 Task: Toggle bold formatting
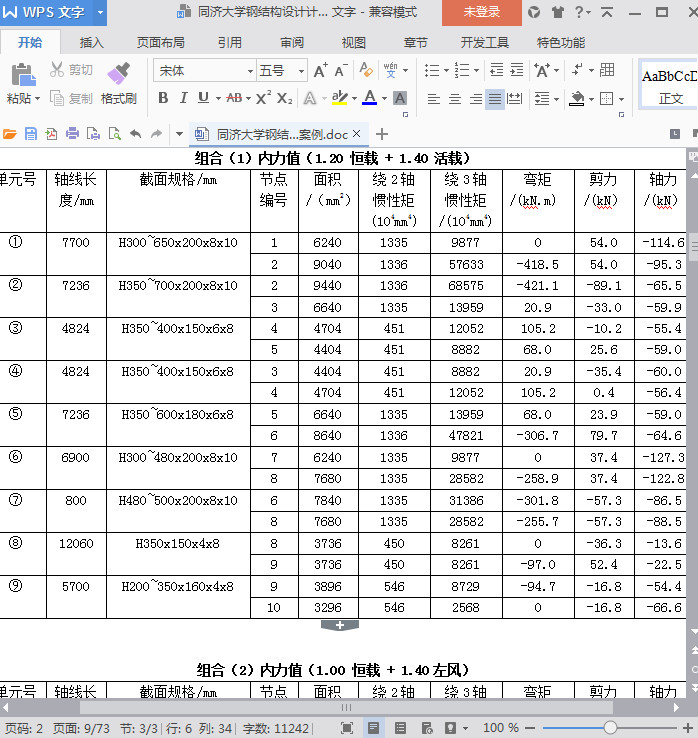point(163,98)
